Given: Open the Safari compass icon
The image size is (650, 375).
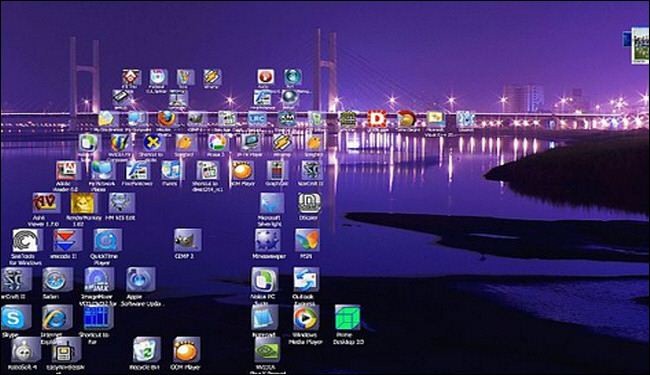Looking at the screenshot, I should tap(57, 280).
